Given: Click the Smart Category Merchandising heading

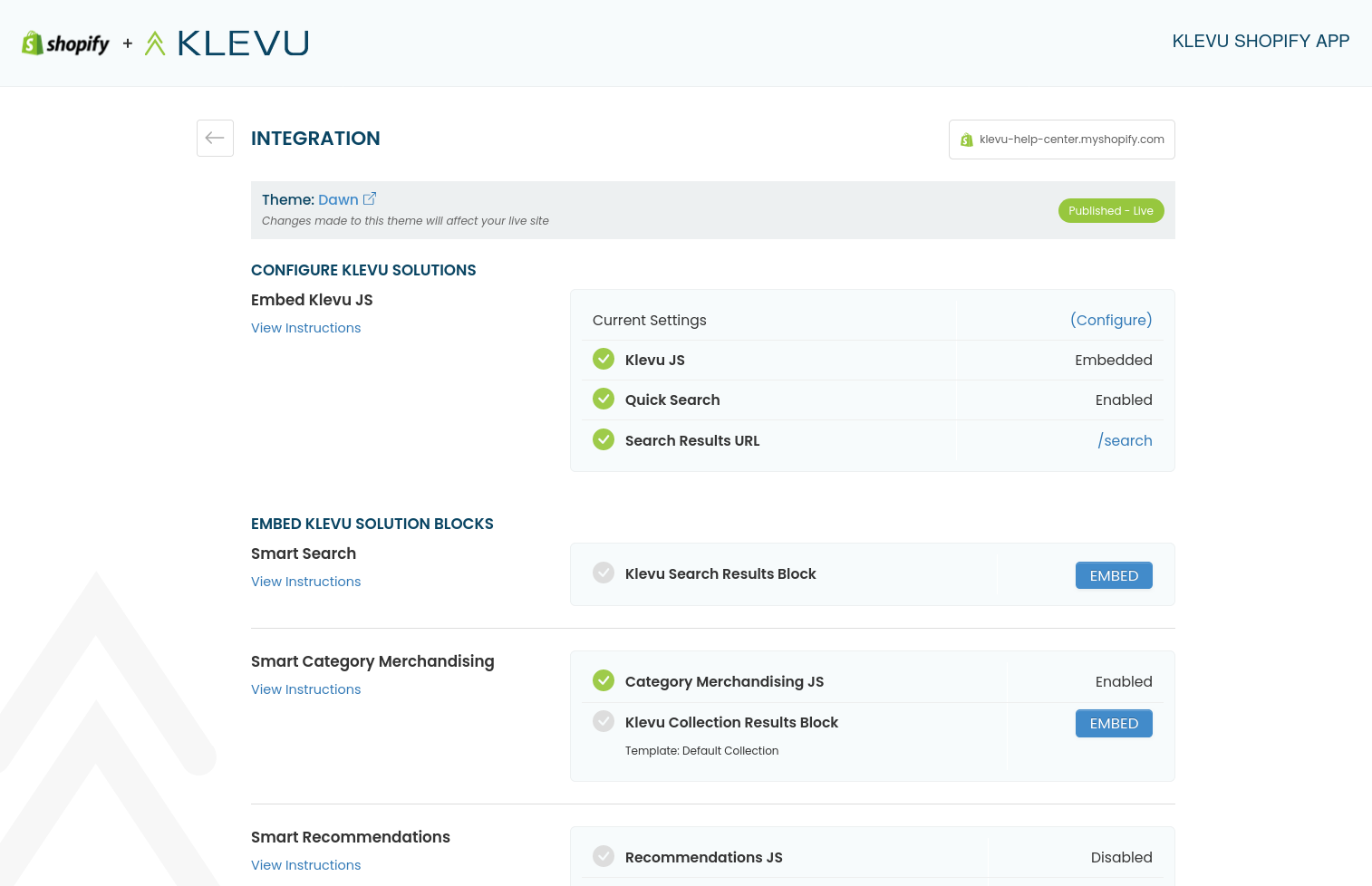Looking at the screenshot, I should [372, 661].
